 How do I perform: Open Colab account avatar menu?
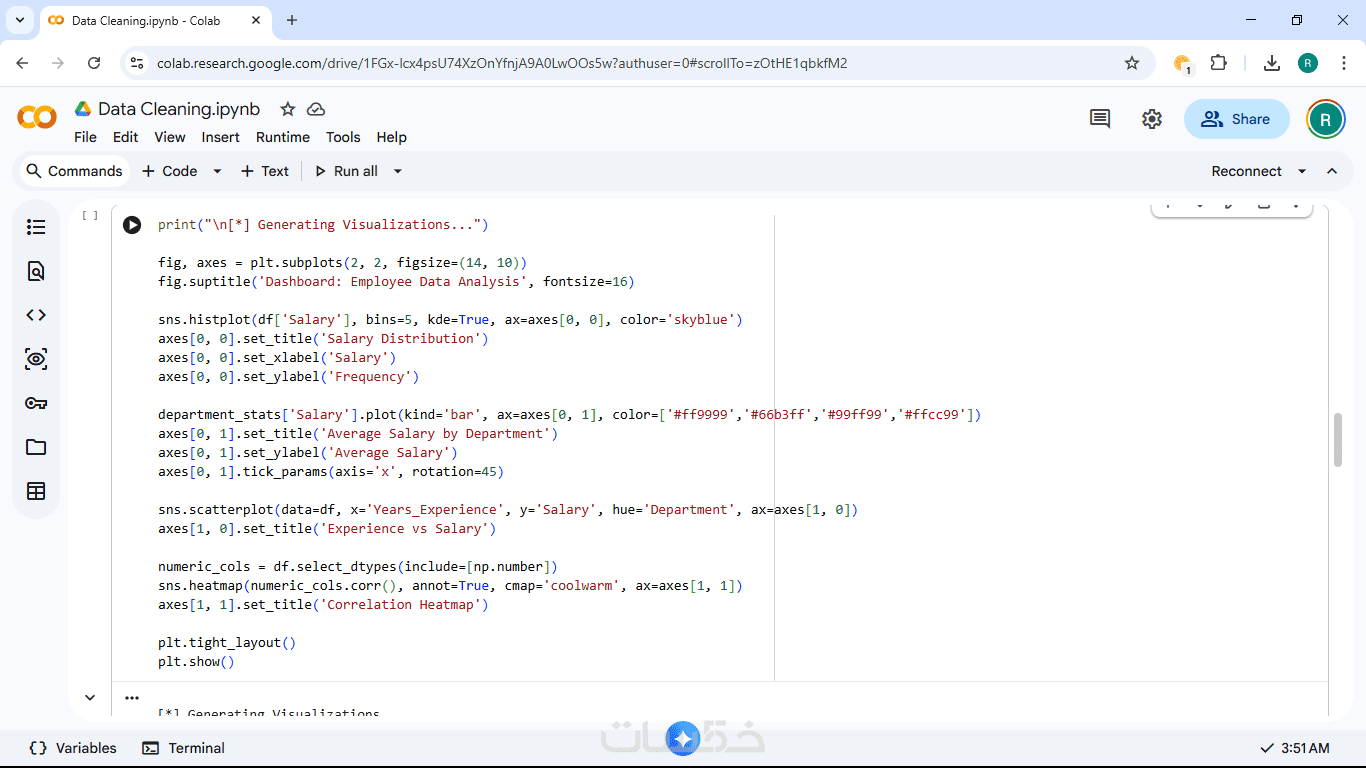[1326, 119]
